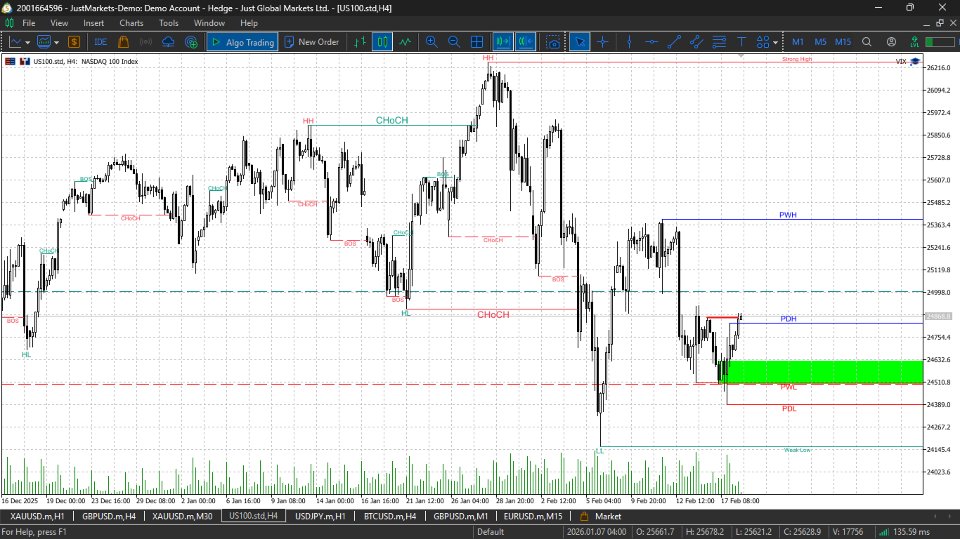Screen dimensions: 960x539
Task: Switch to GBPUSD.m,M1 chart tab
Action: point(461,516)
